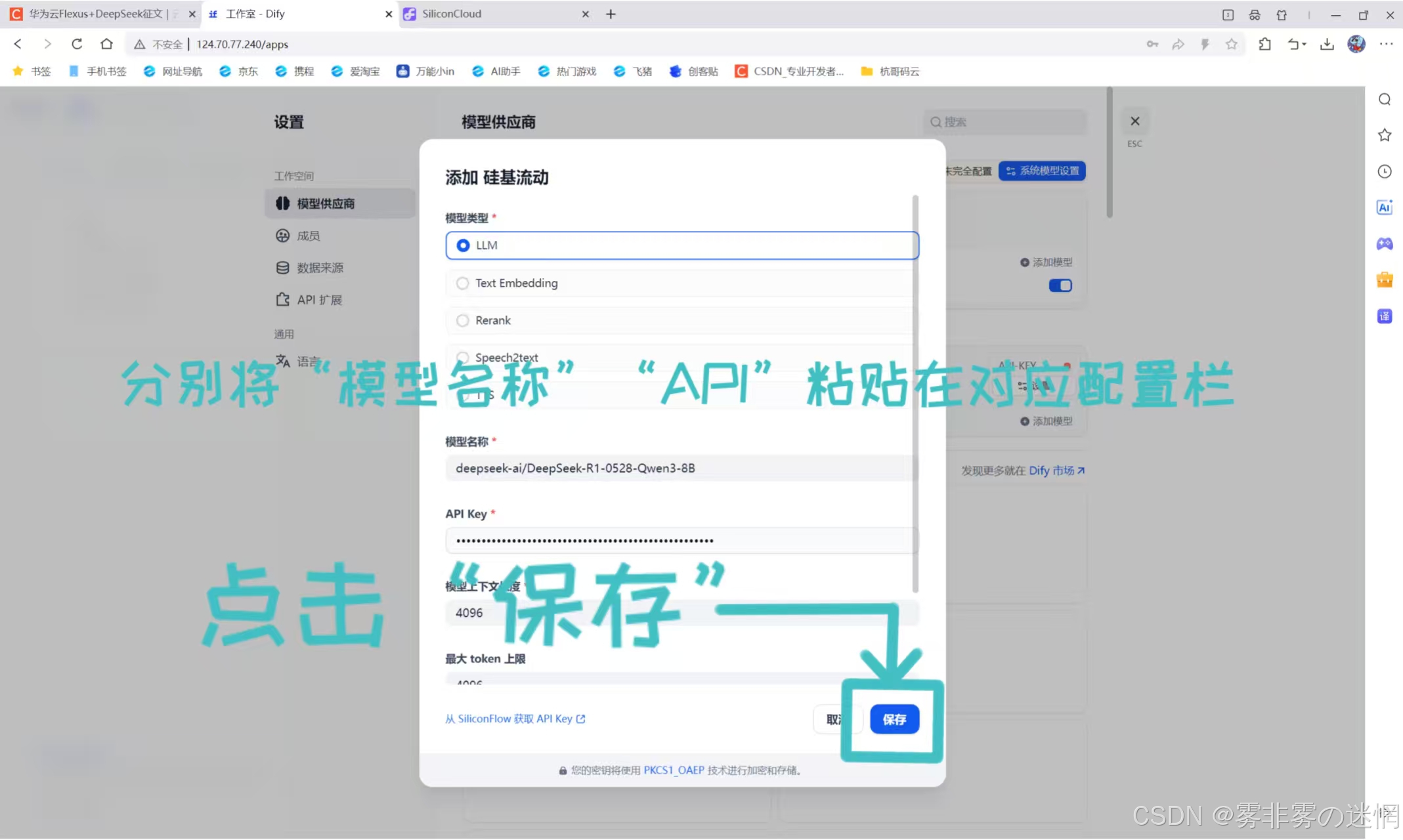The image size is (1403, 840).
Task: Click the modal dialog scrollbar
Action: pos(915,394)
